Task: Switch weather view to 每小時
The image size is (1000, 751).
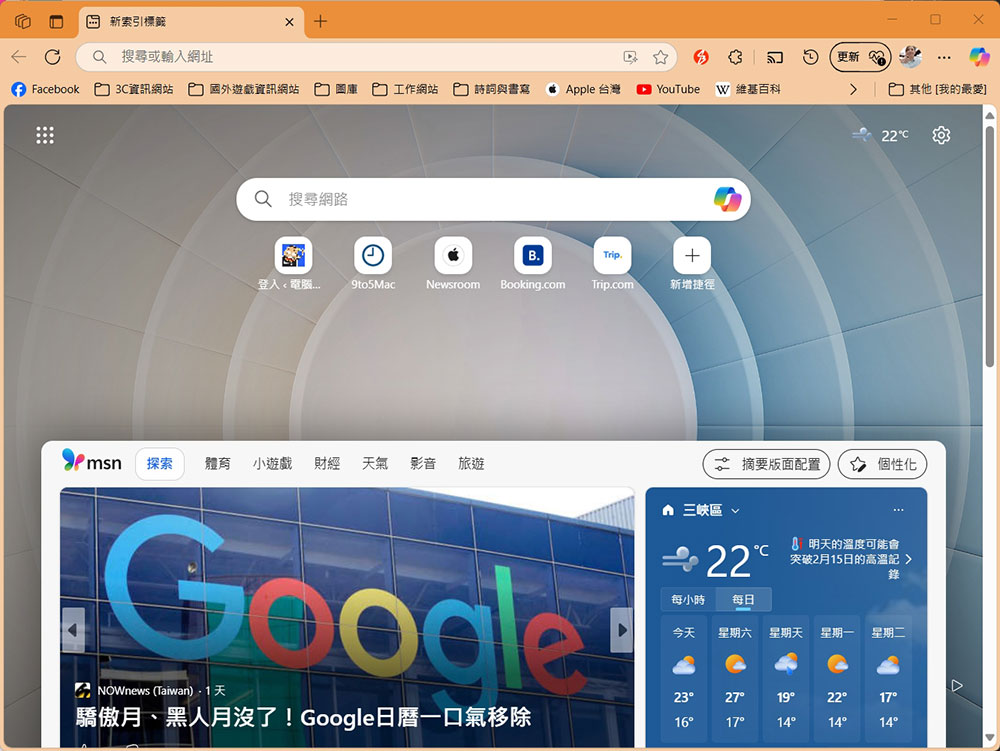Action: coord(688,600)
